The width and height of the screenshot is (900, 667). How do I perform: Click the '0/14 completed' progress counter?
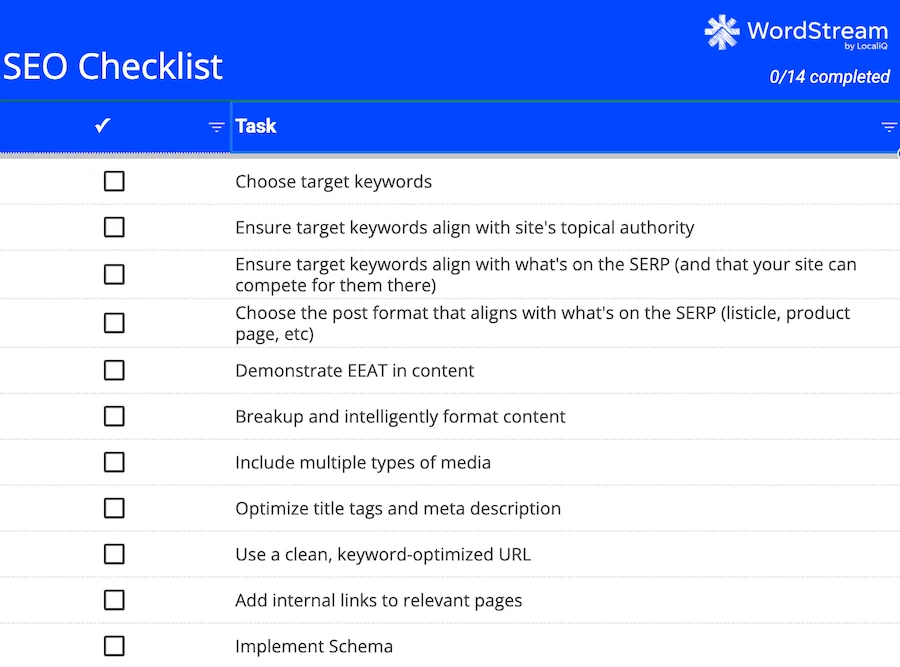click(829, 77)
